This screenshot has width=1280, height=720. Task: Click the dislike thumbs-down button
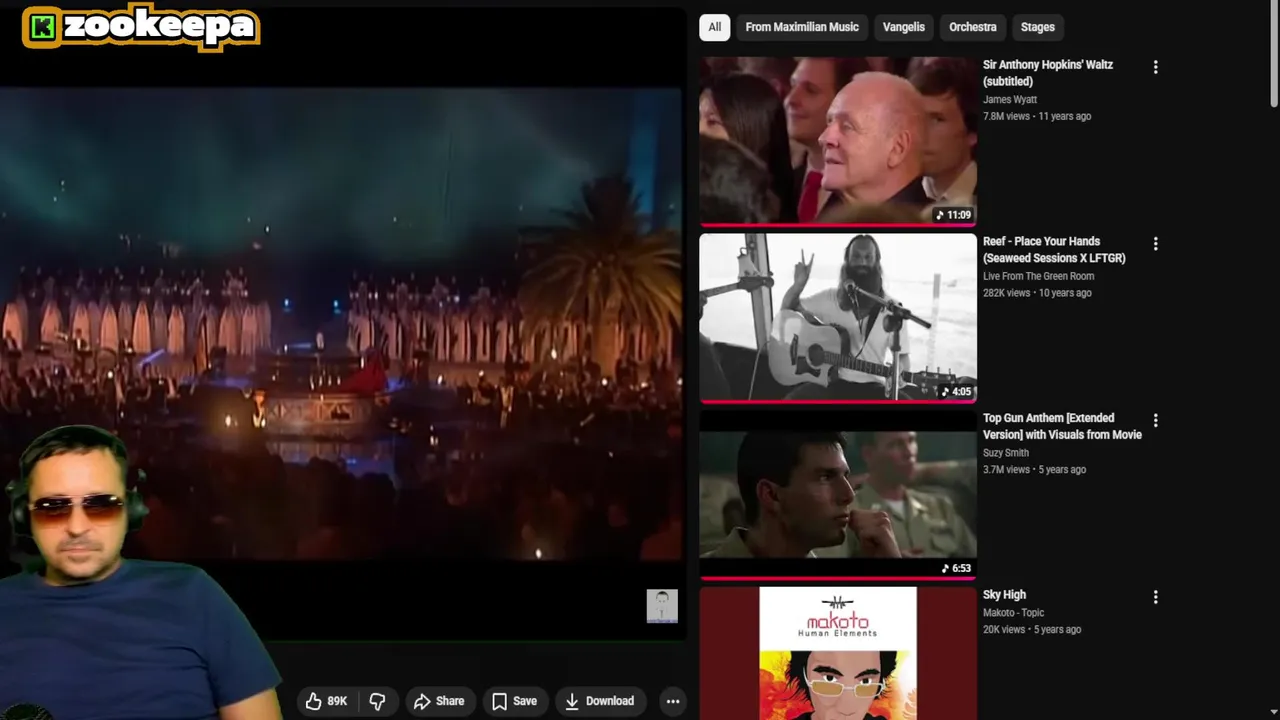377,701
